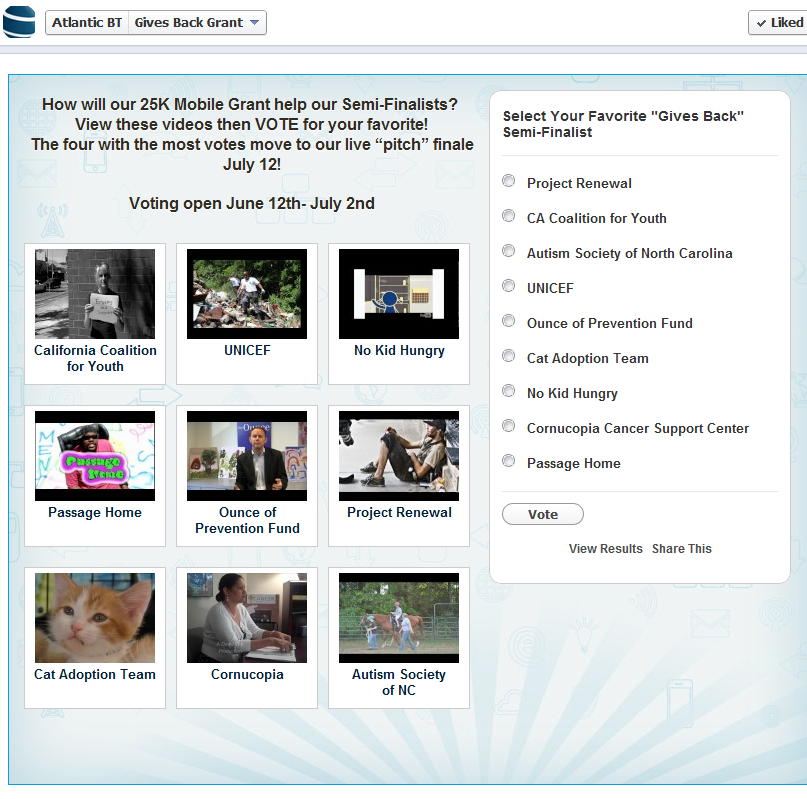Pick Ounce of Prevention Fund radio button
The image size is (807, 799).
[x=508, y=321]
